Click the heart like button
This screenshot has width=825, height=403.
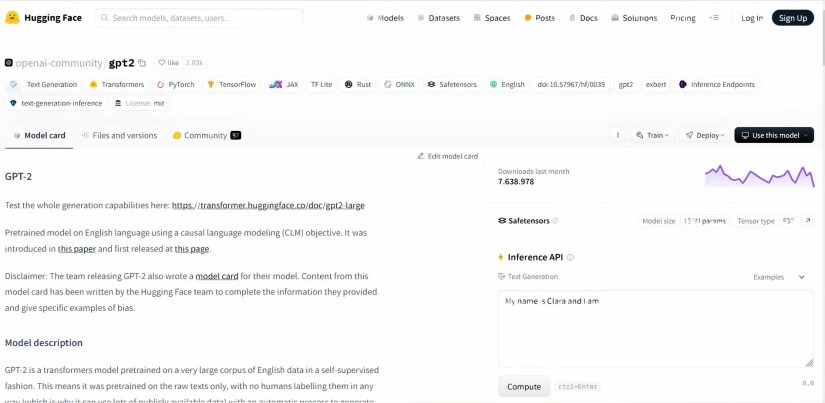pyautogui.click(x=169, y=63)
